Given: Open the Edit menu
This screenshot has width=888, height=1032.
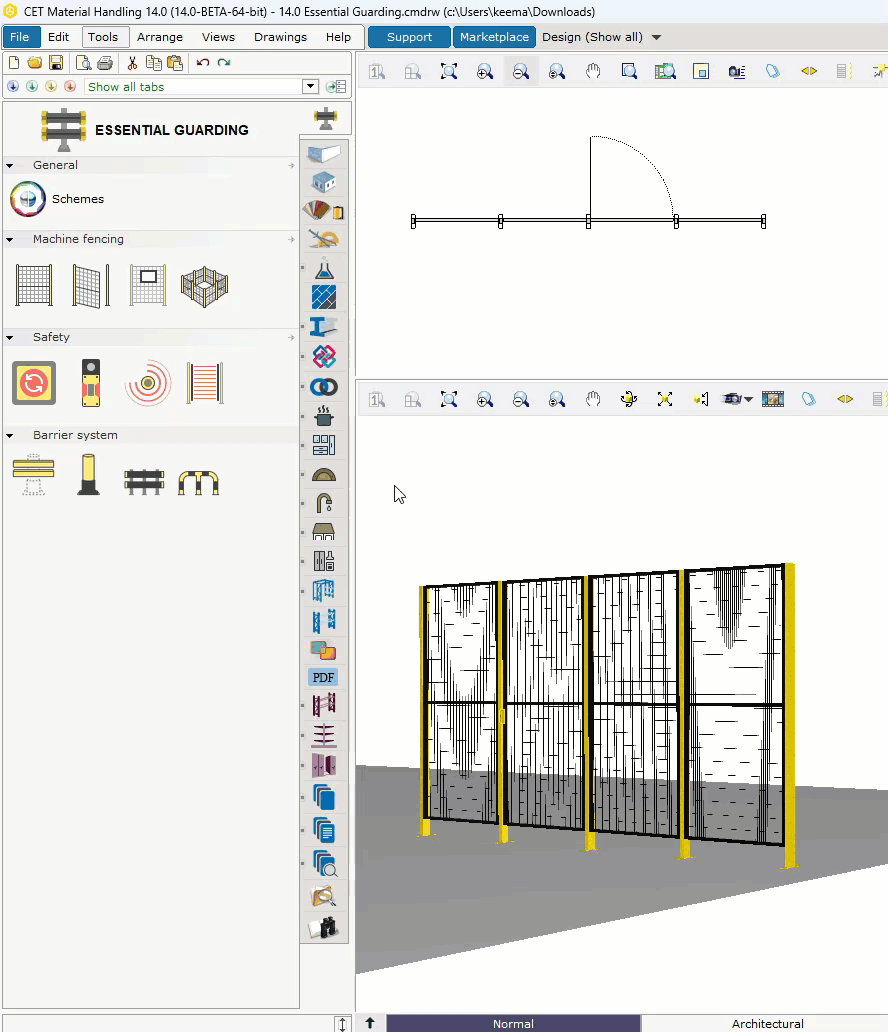Looking at the screenshot, I should [59, 37].
